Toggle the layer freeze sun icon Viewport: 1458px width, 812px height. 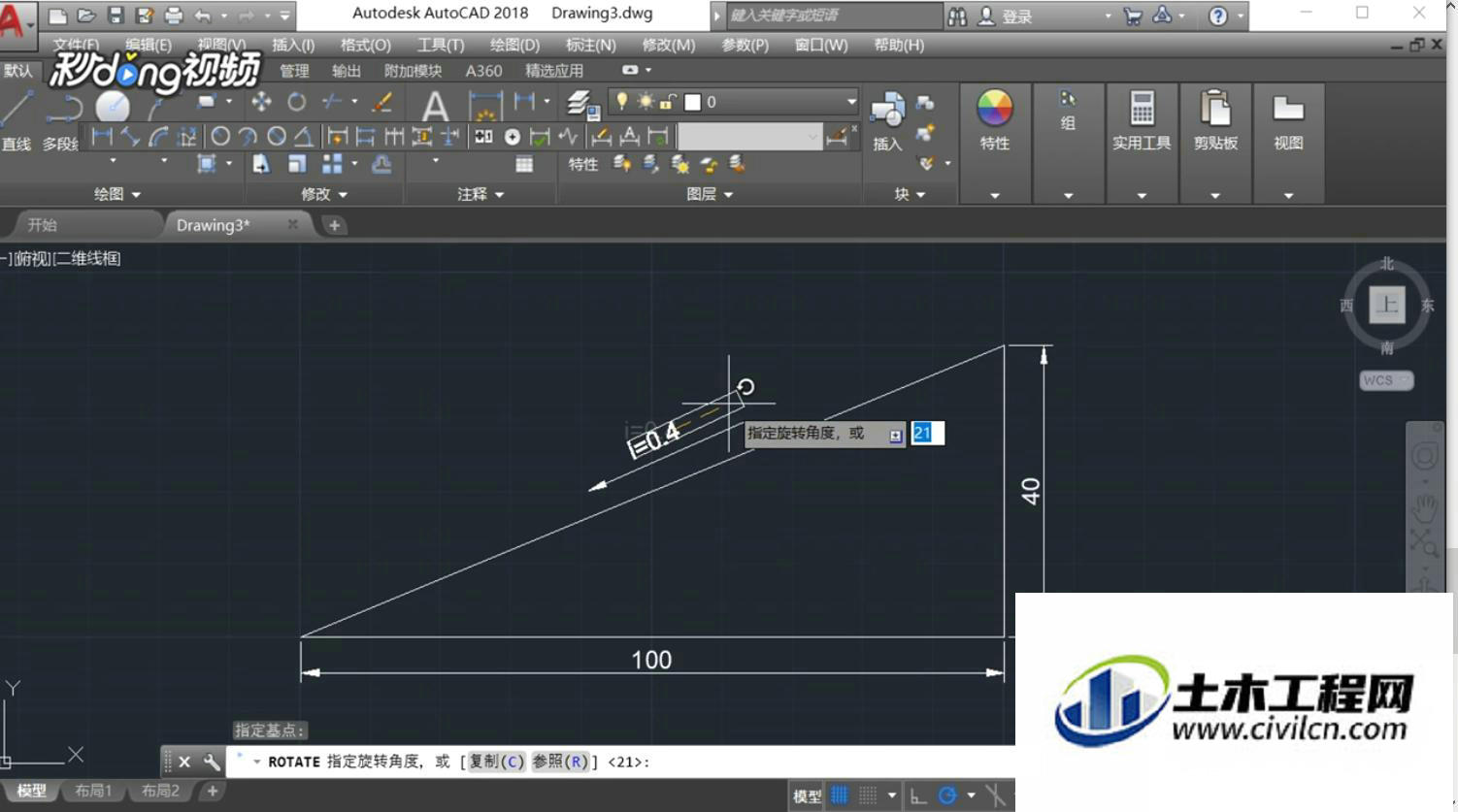point(646,101)
